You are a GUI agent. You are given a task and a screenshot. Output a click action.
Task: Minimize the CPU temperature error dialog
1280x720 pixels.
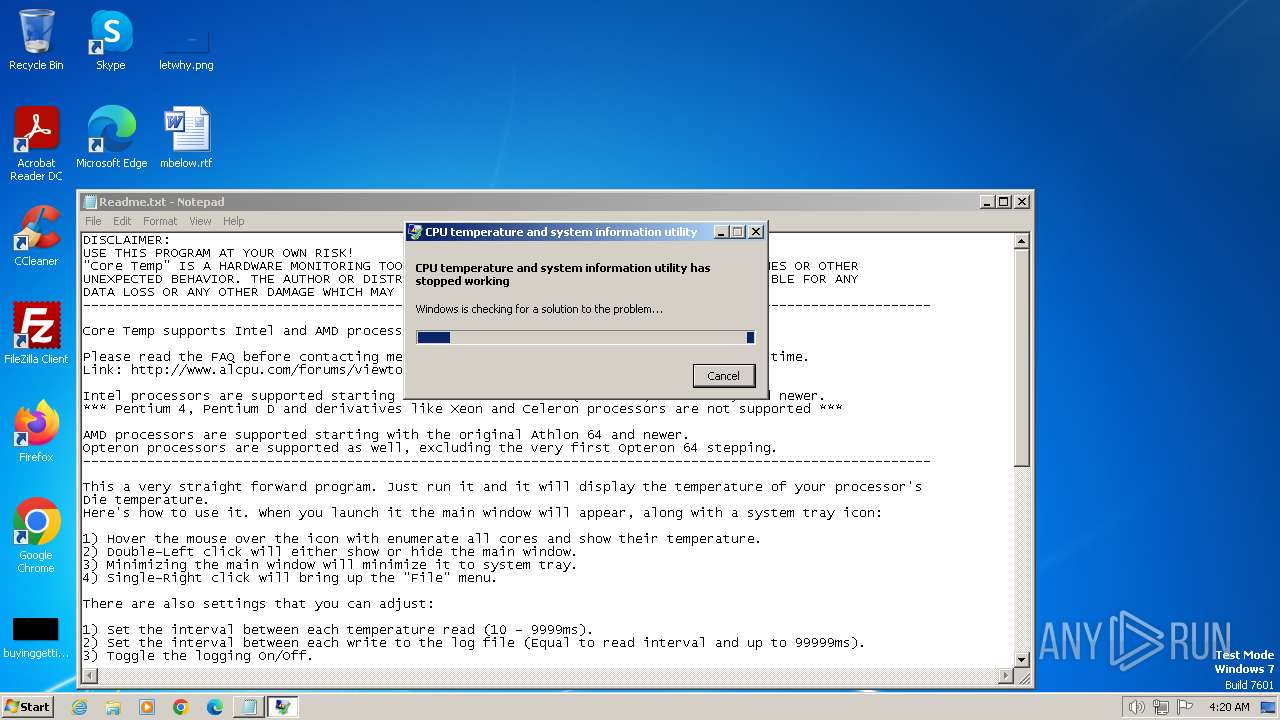point(721,232)
